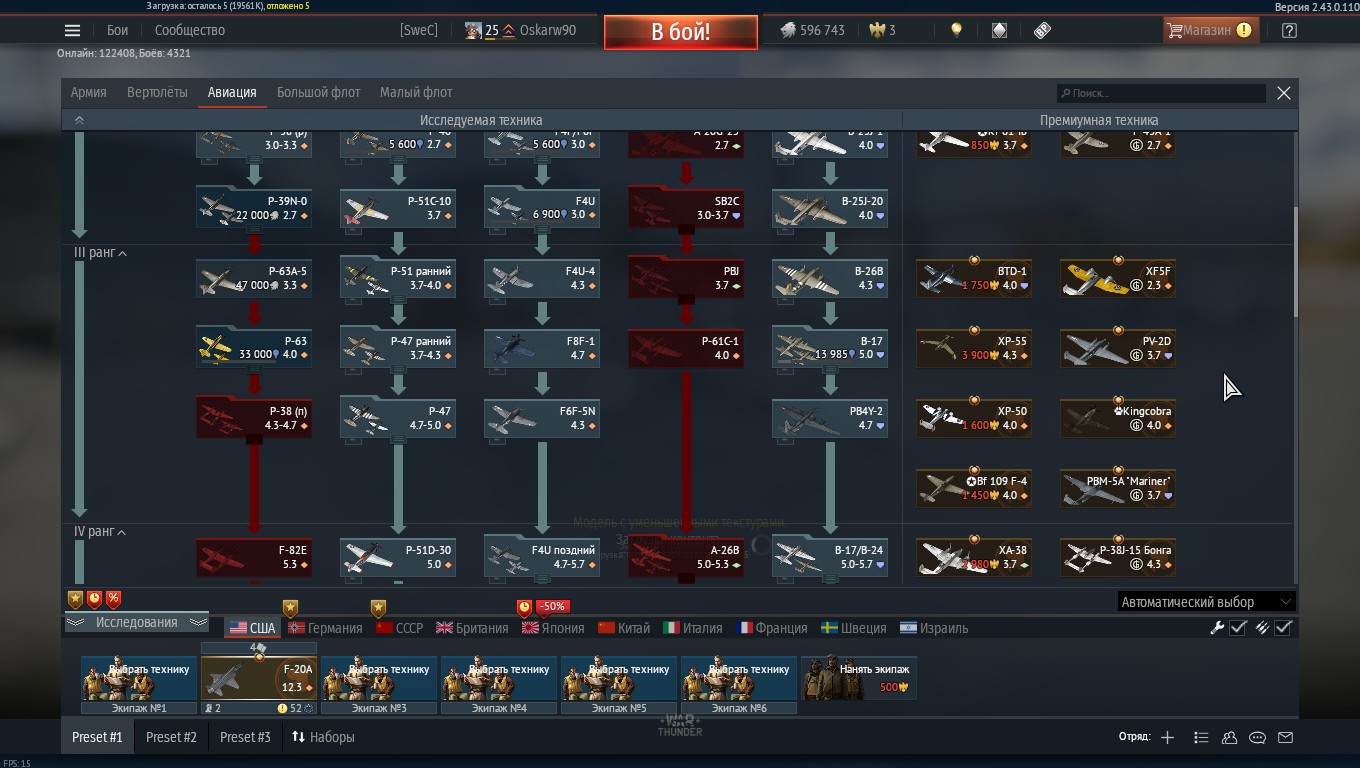
Task: Select the premium XP-55 aircraft
Action: tap(974, 348)
